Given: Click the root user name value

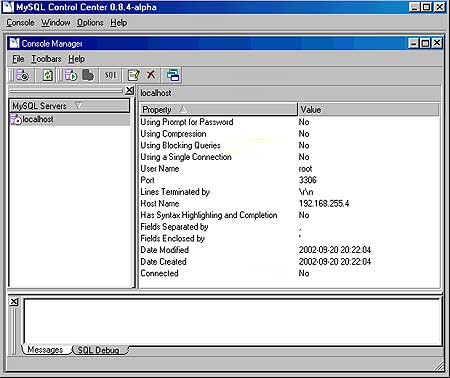Looking at the screenshot, I should pos(305,169).
